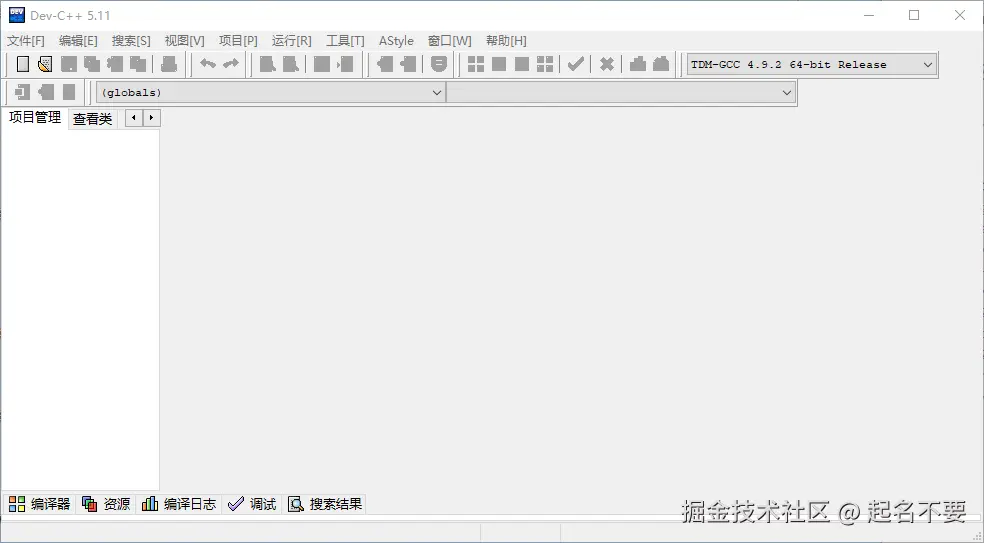The image size is (984, 543).
Task: Open the 编译日志 bottom tab
Action: (x=179, y=504)
